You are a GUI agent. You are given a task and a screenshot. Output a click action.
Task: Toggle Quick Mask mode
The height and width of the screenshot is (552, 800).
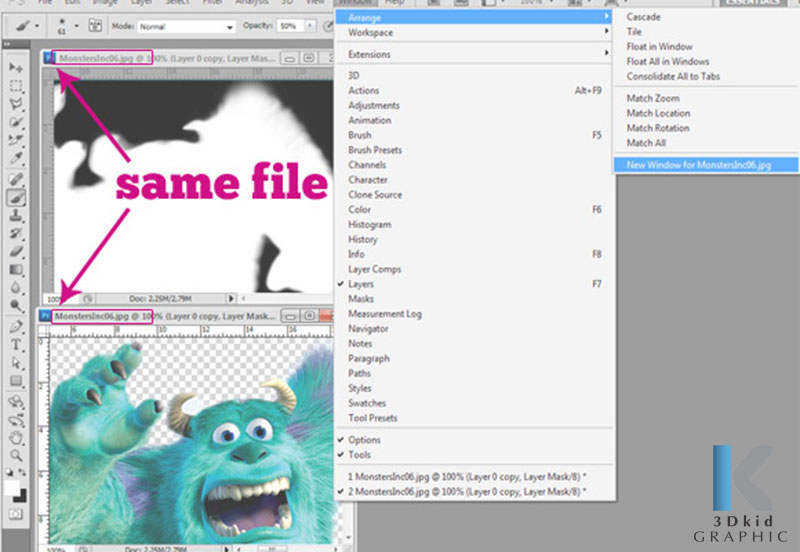[16, 514]
